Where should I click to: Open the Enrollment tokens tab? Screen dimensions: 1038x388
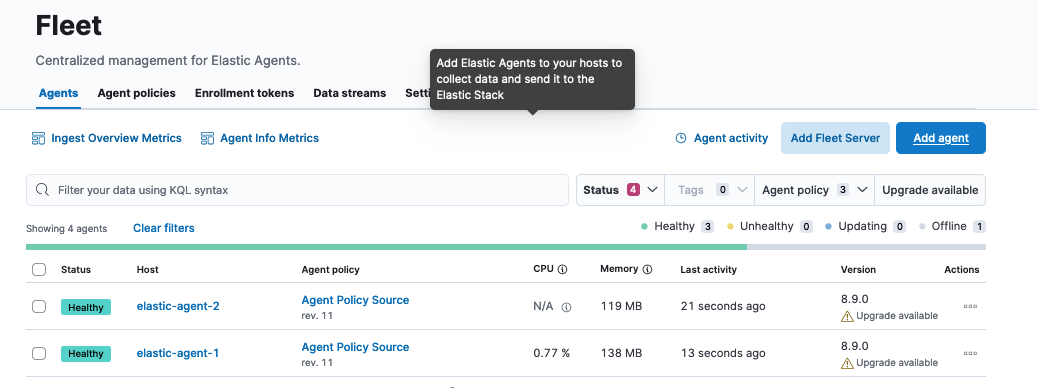(244, 93)
